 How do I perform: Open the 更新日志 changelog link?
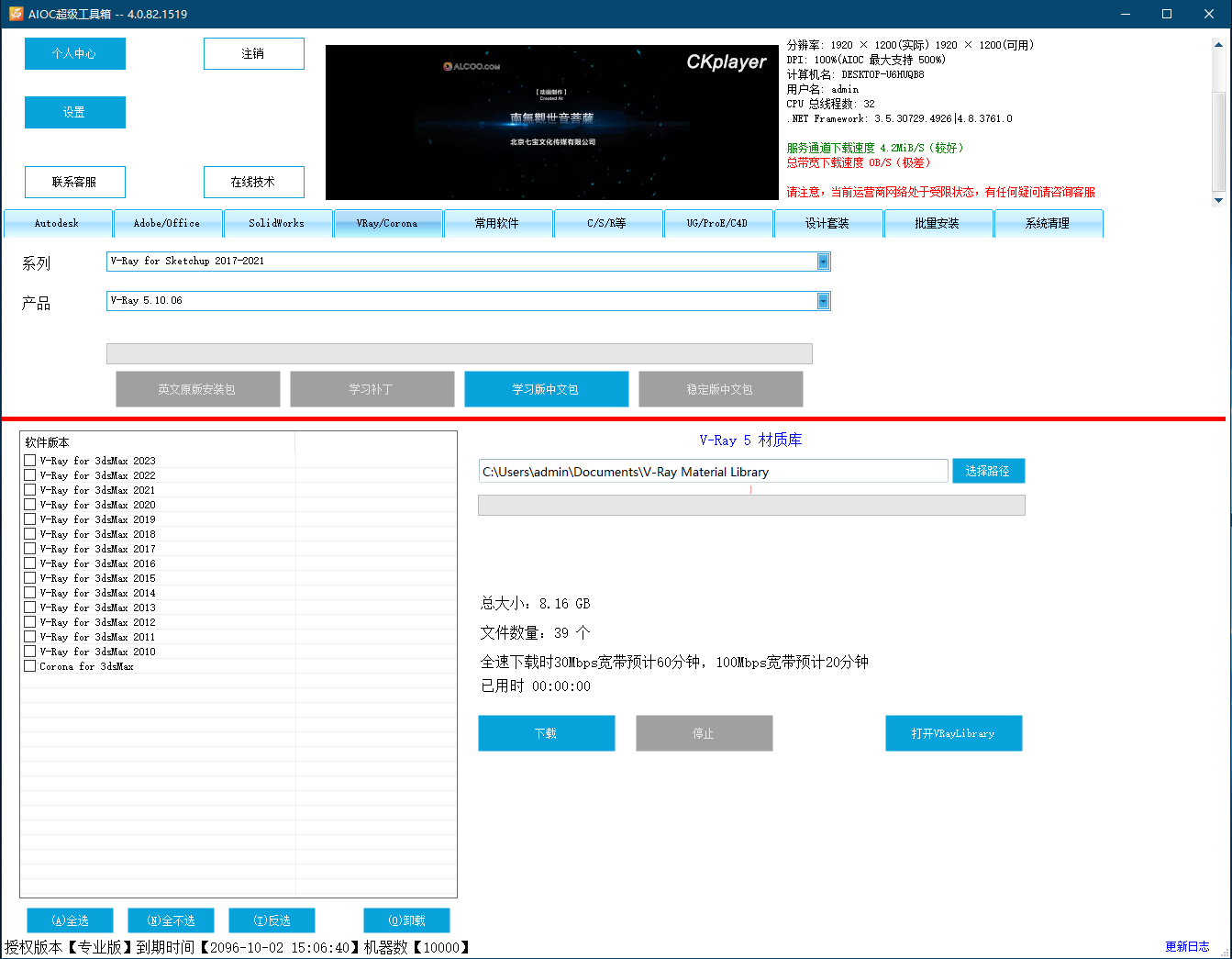(x=1187, y=946)
